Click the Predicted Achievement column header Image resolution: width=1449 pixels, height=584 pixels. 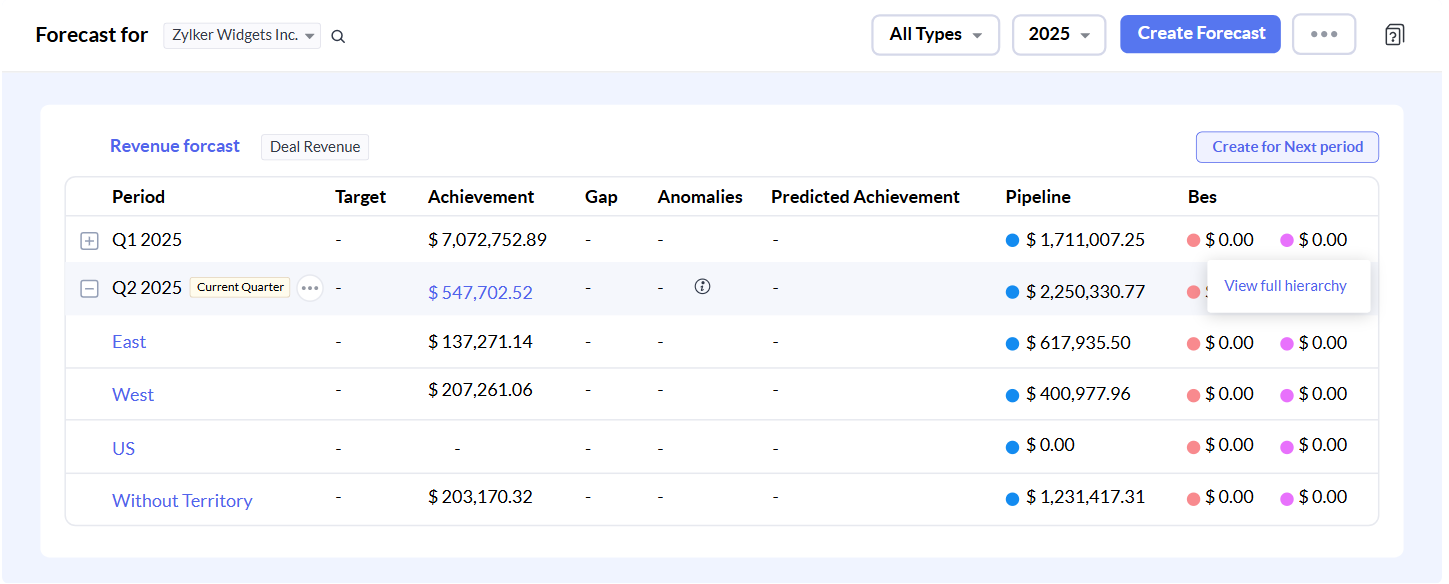[x=865, y=197]
